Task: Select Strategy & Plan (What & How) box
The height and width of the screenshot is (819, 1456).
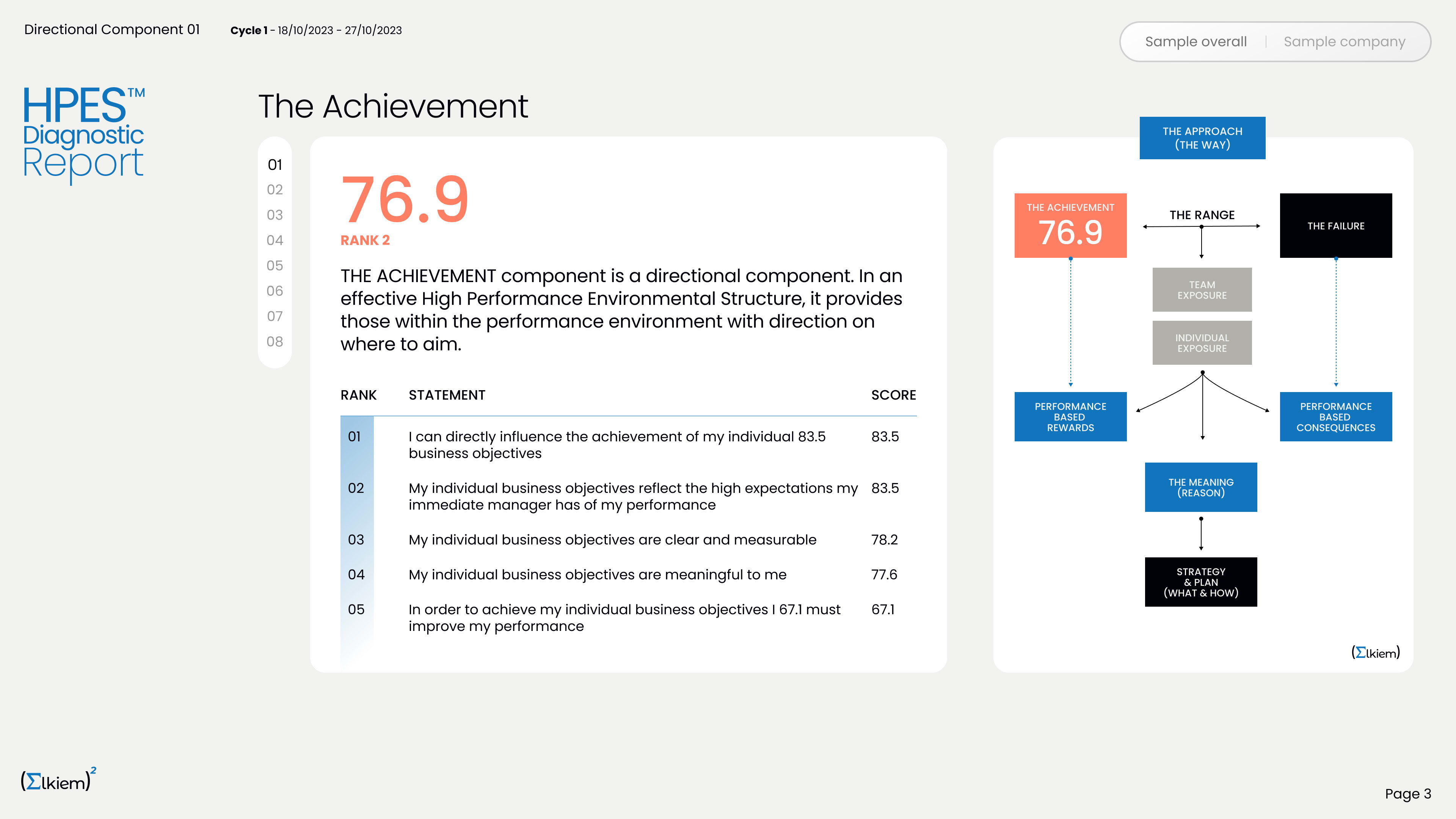Action: click(x=1201, y=582)
